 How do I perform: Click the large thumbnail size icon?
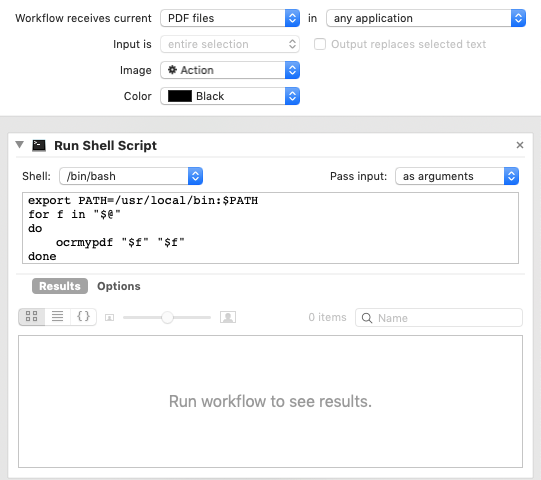228,317
